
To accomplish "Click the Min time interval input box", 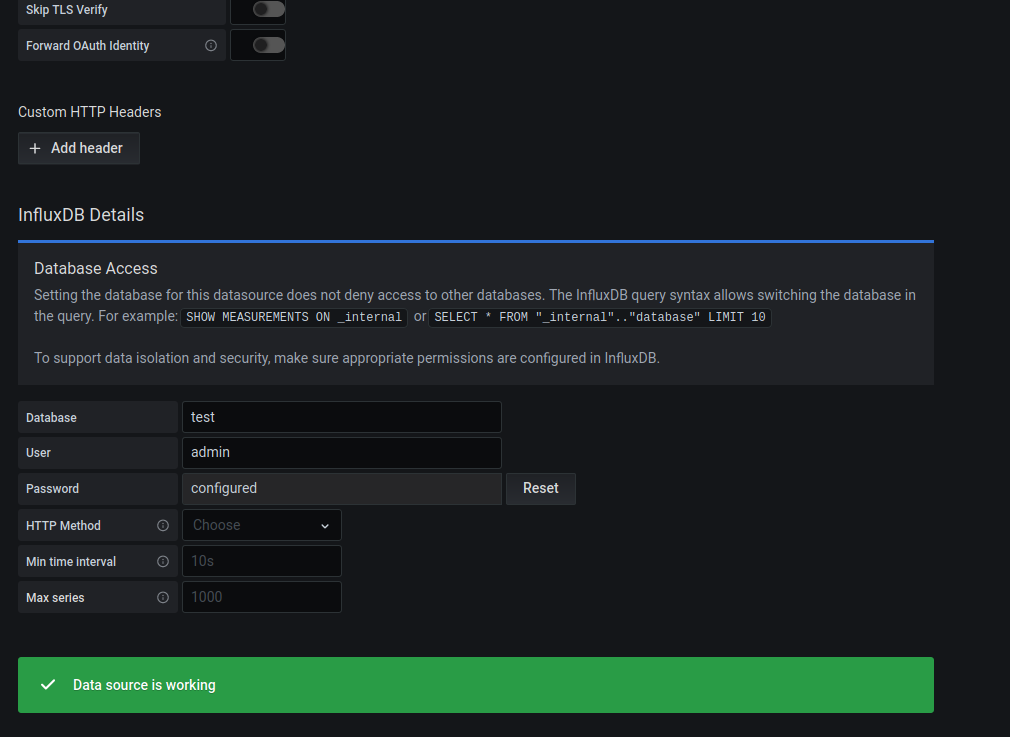I will [261, 561].
